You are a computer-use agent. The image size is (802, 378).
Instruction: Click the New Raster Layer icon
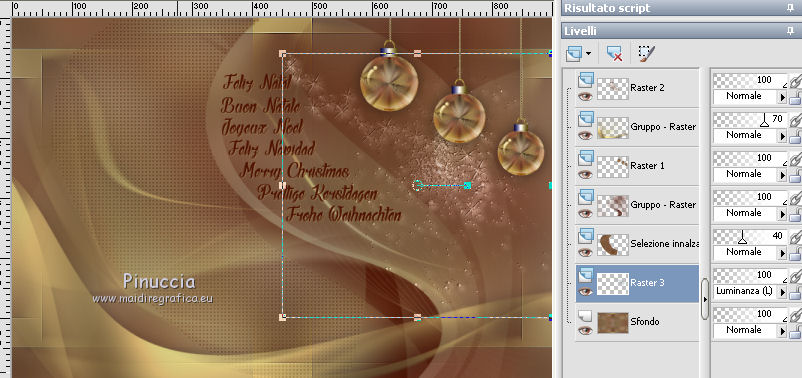tap(575, 53)
